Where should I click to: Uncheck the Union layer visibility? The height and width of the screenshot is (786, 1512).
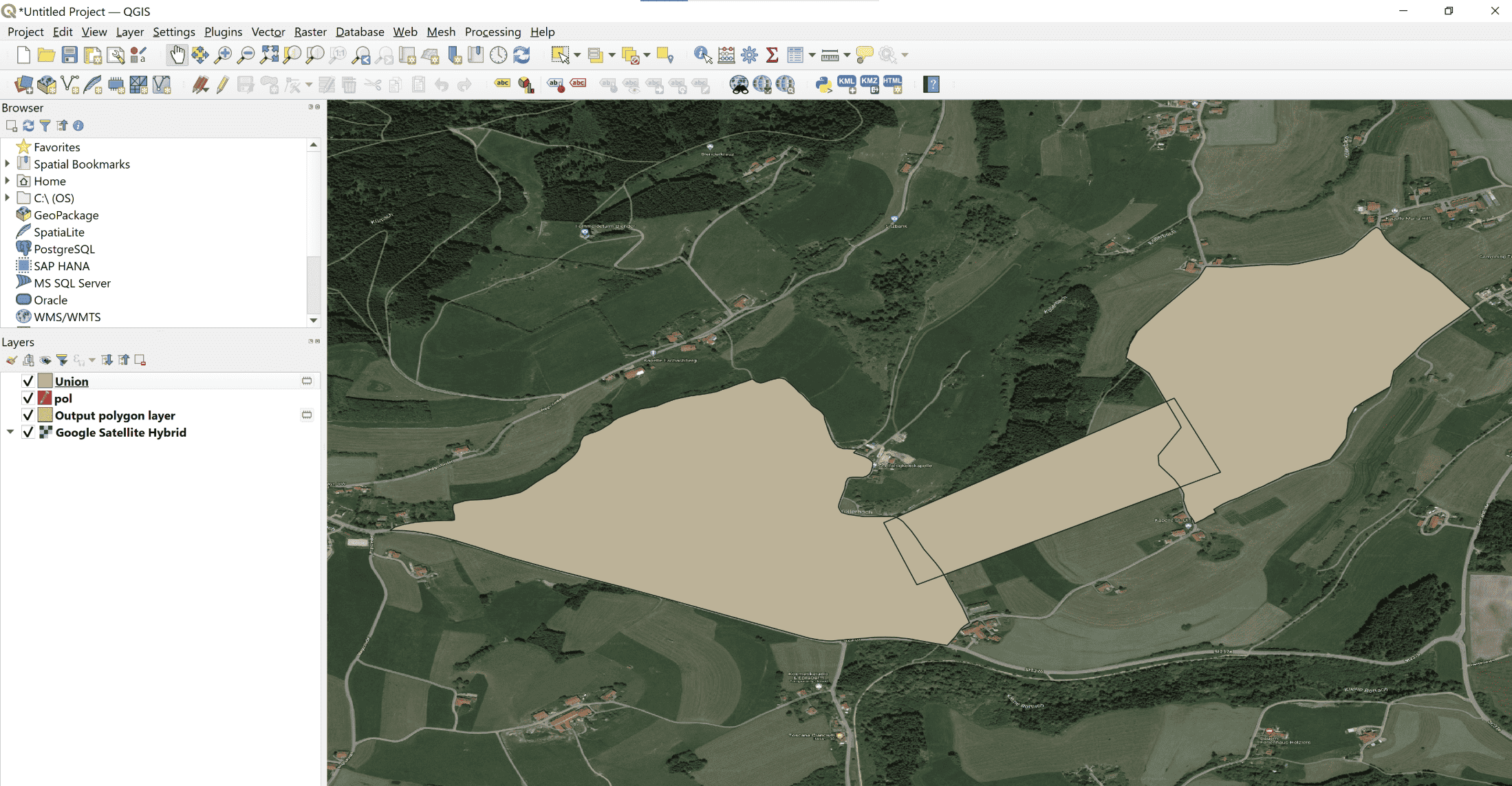[x=28, y=381]
